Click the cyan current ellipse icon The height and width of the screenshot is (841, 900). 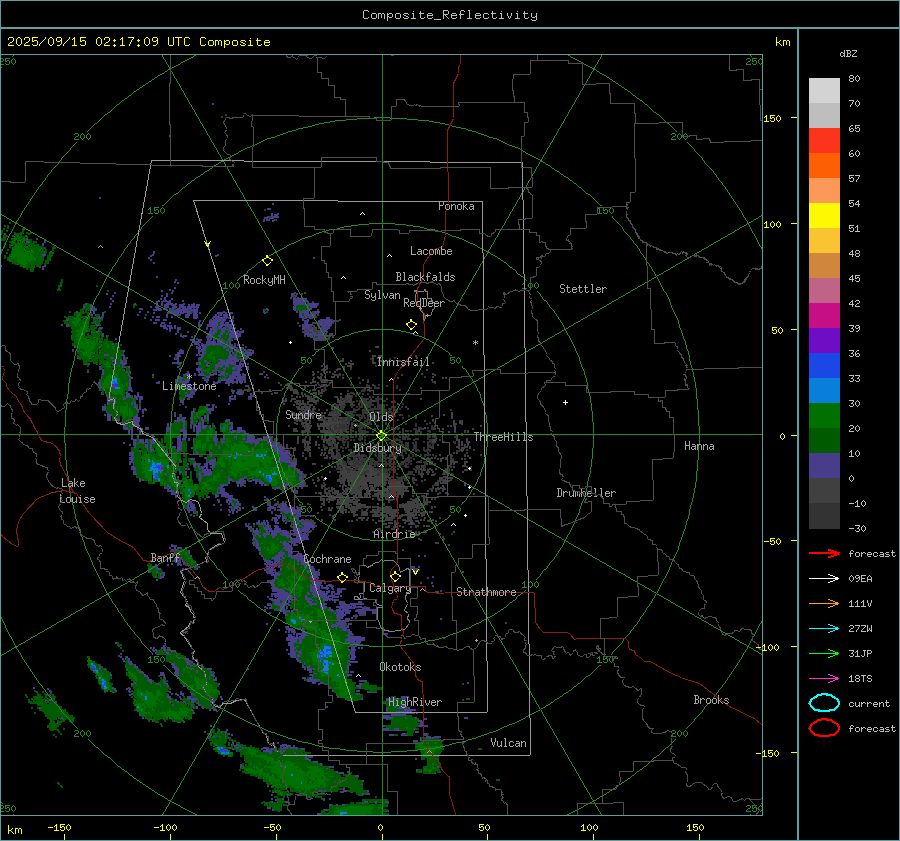click(x=824, y=703)
